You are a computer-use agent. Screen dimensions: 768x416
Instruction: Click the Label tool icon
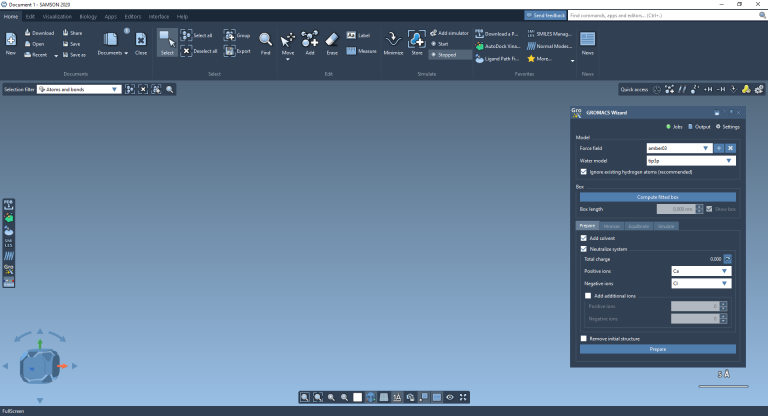click(351, 35)
